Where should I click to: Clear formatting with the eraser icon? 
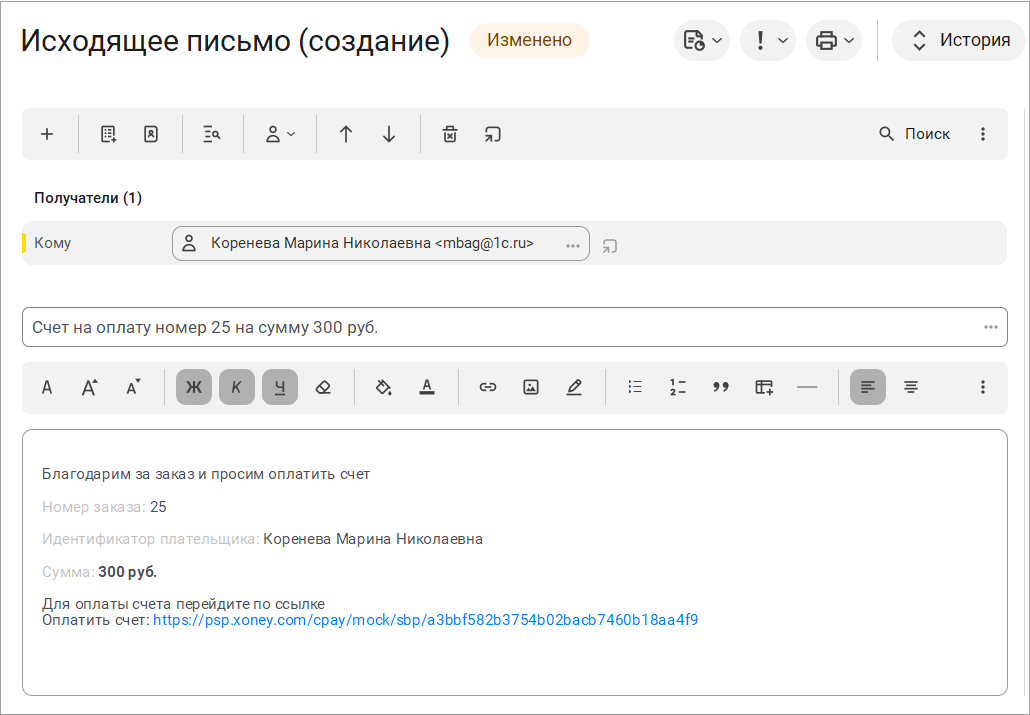point(323,387)
